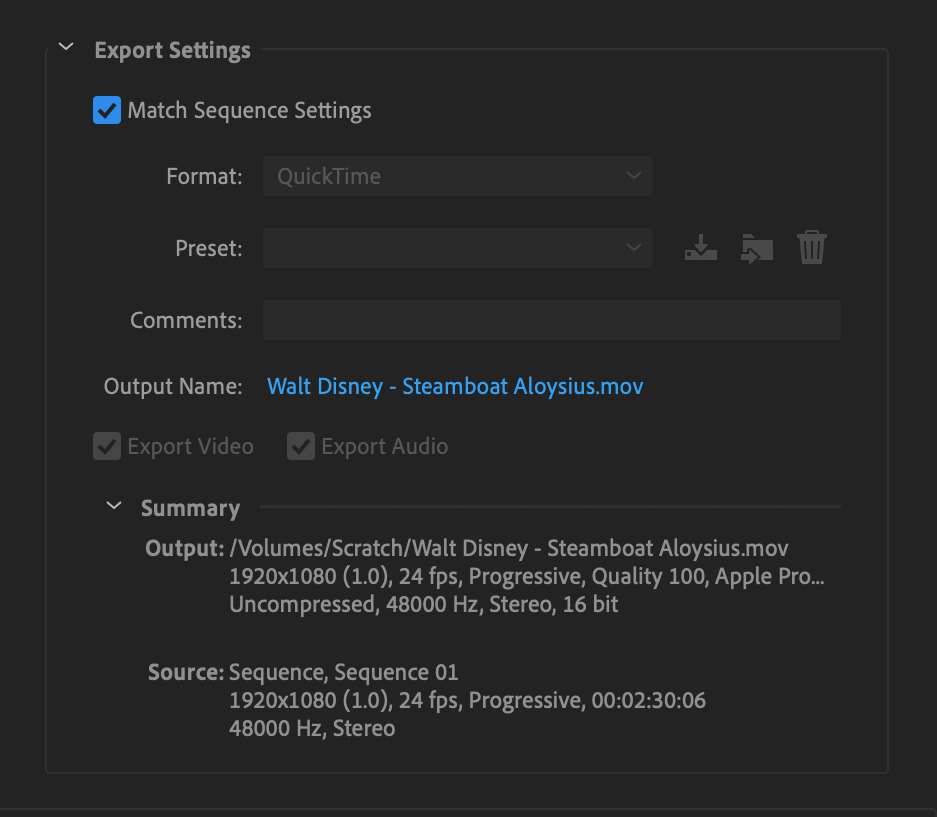Image resolution: width=937 pixels, height=817 pixels.
Task: Click the Format: label
Action: pyautogui.click(x=204, y=176)
